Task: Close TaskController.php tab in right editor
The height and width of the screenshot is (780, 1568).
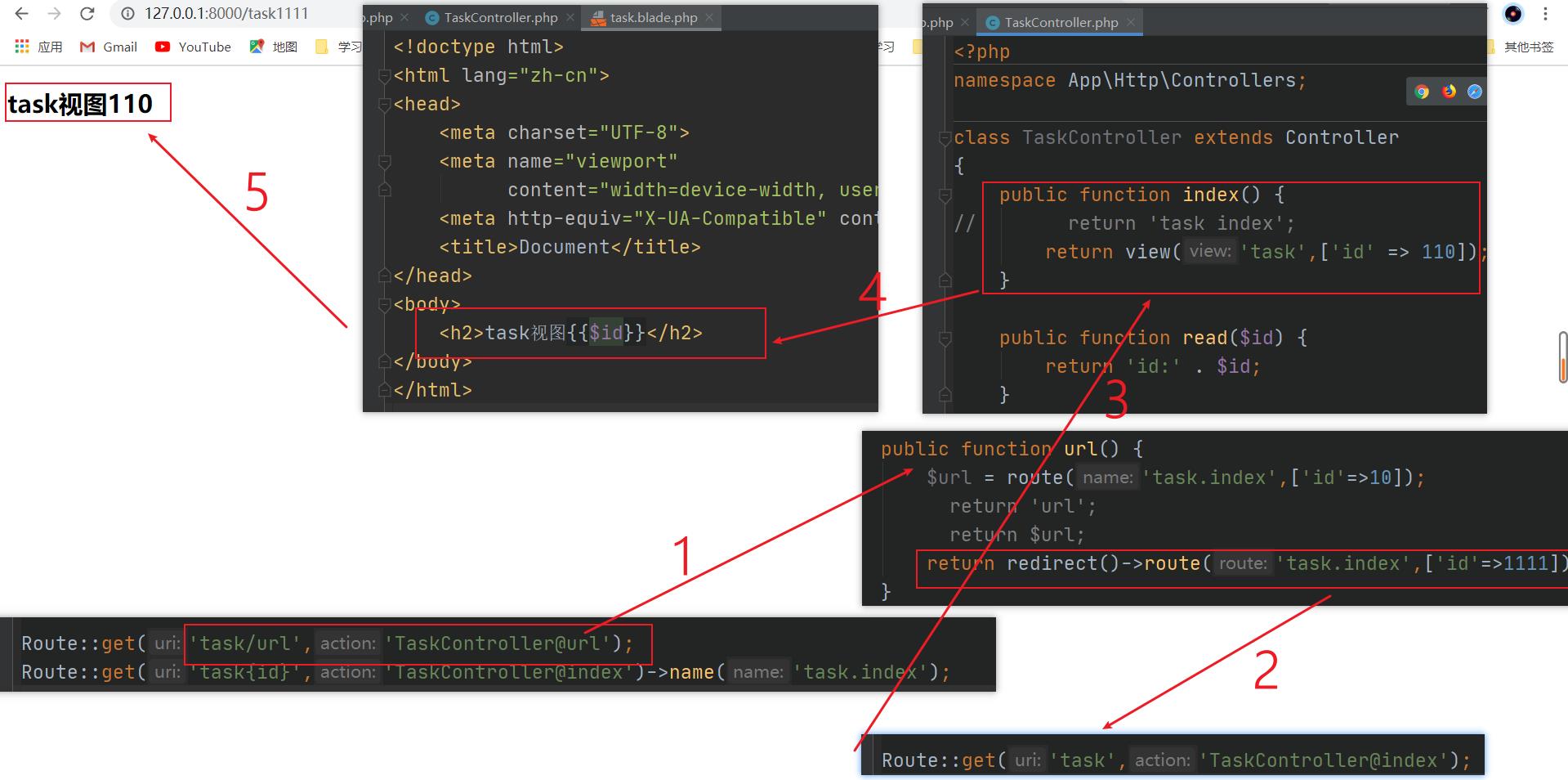Action: click(x=1131, y=22)
